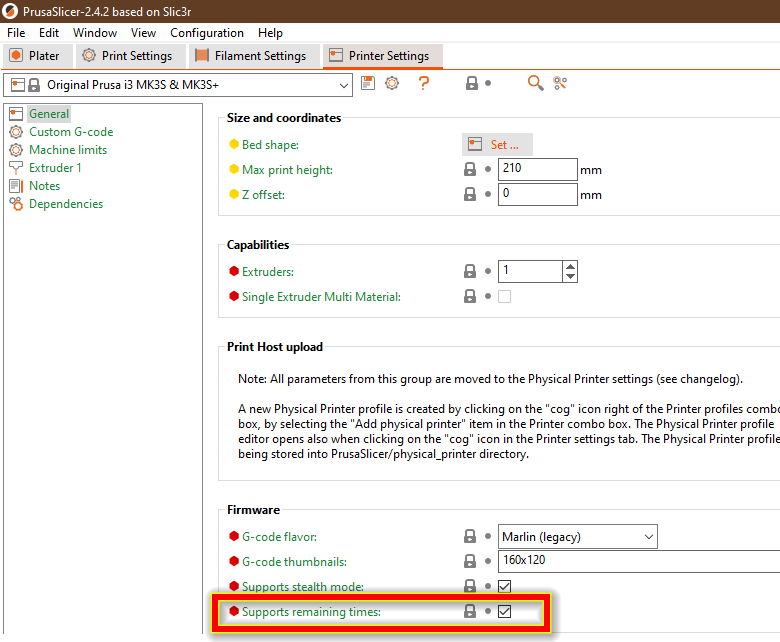This screenshot has height=642, width=780.
Task: Click the PrusaSlicer logo in title bar
Action: (x=9, y=11)
